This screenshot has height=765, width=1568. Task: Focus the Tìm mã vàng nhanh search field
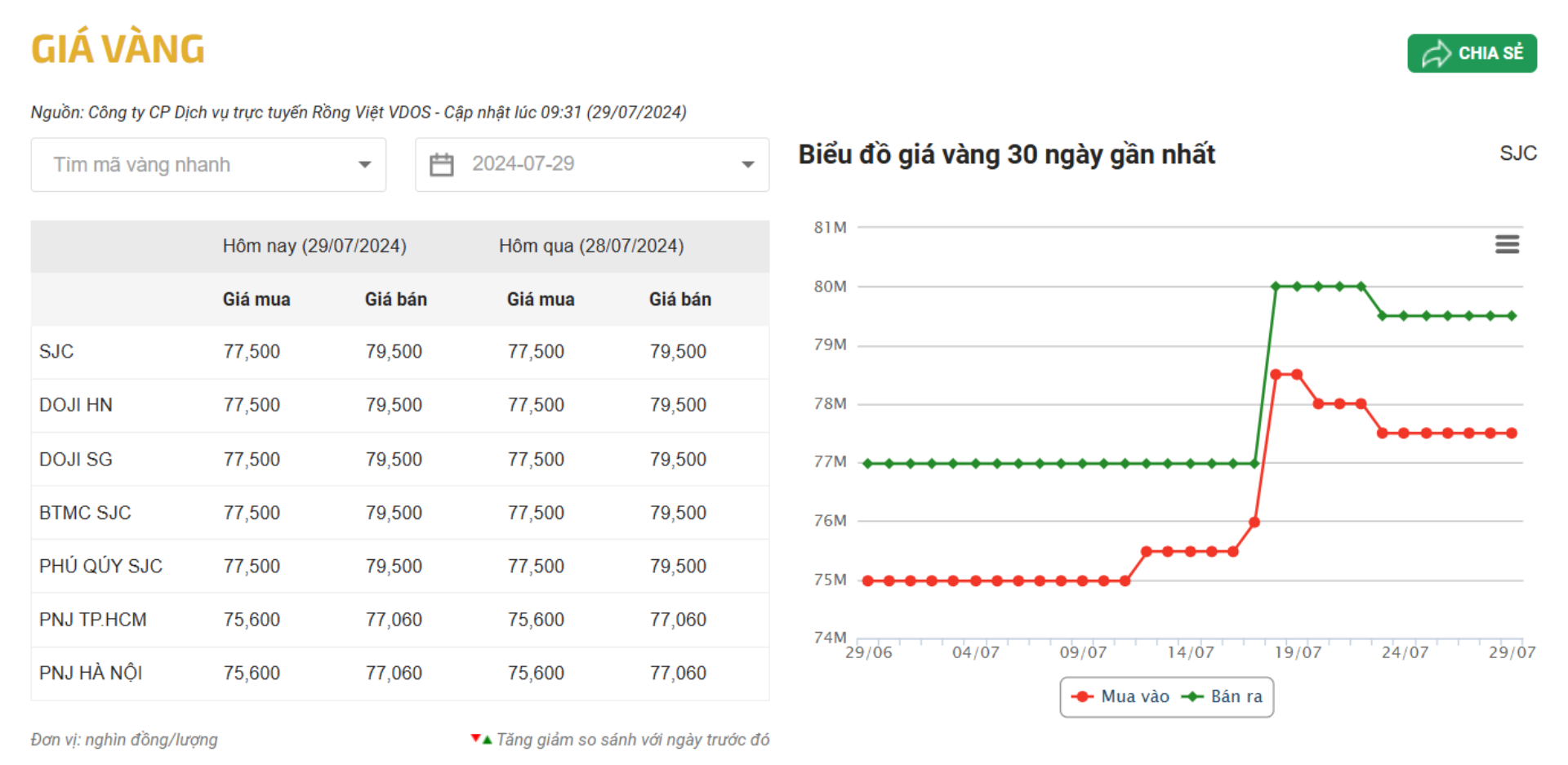[x=208, y=165]
